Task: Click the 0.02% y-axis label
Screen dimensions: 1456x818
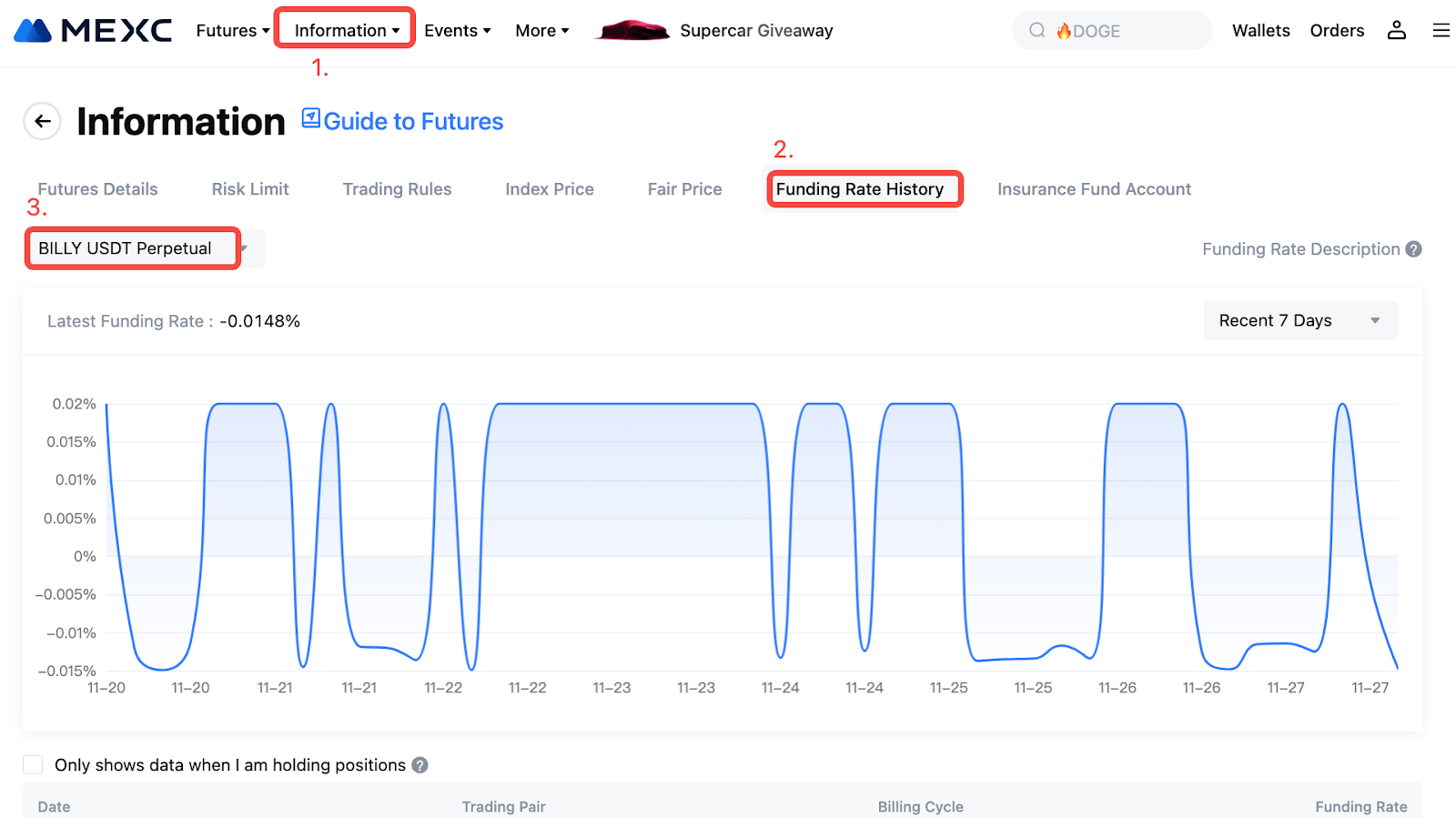Action: [74, 404]
